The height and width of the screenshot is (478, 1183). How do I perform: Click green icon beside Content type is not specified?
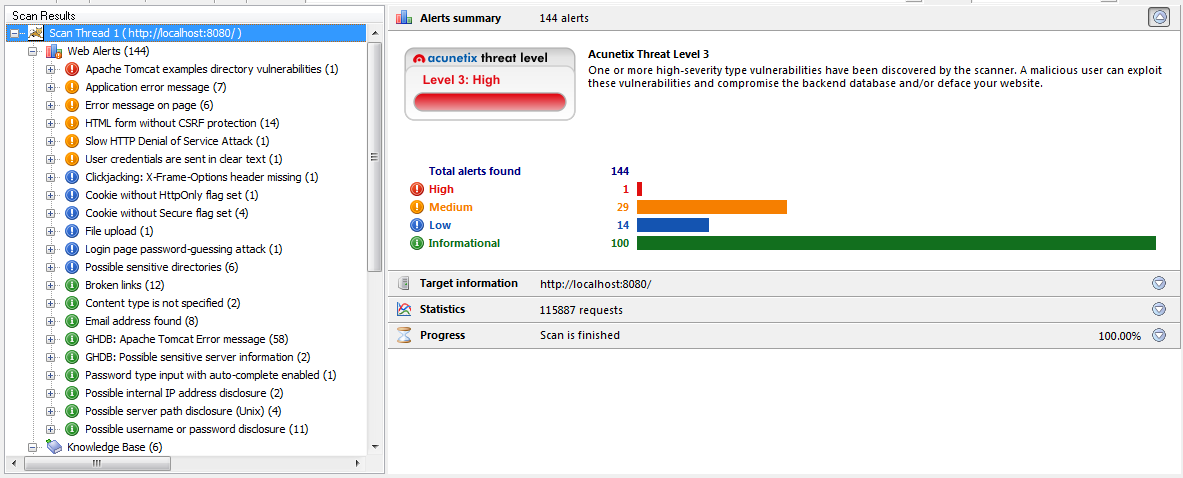tap(72, 303)
